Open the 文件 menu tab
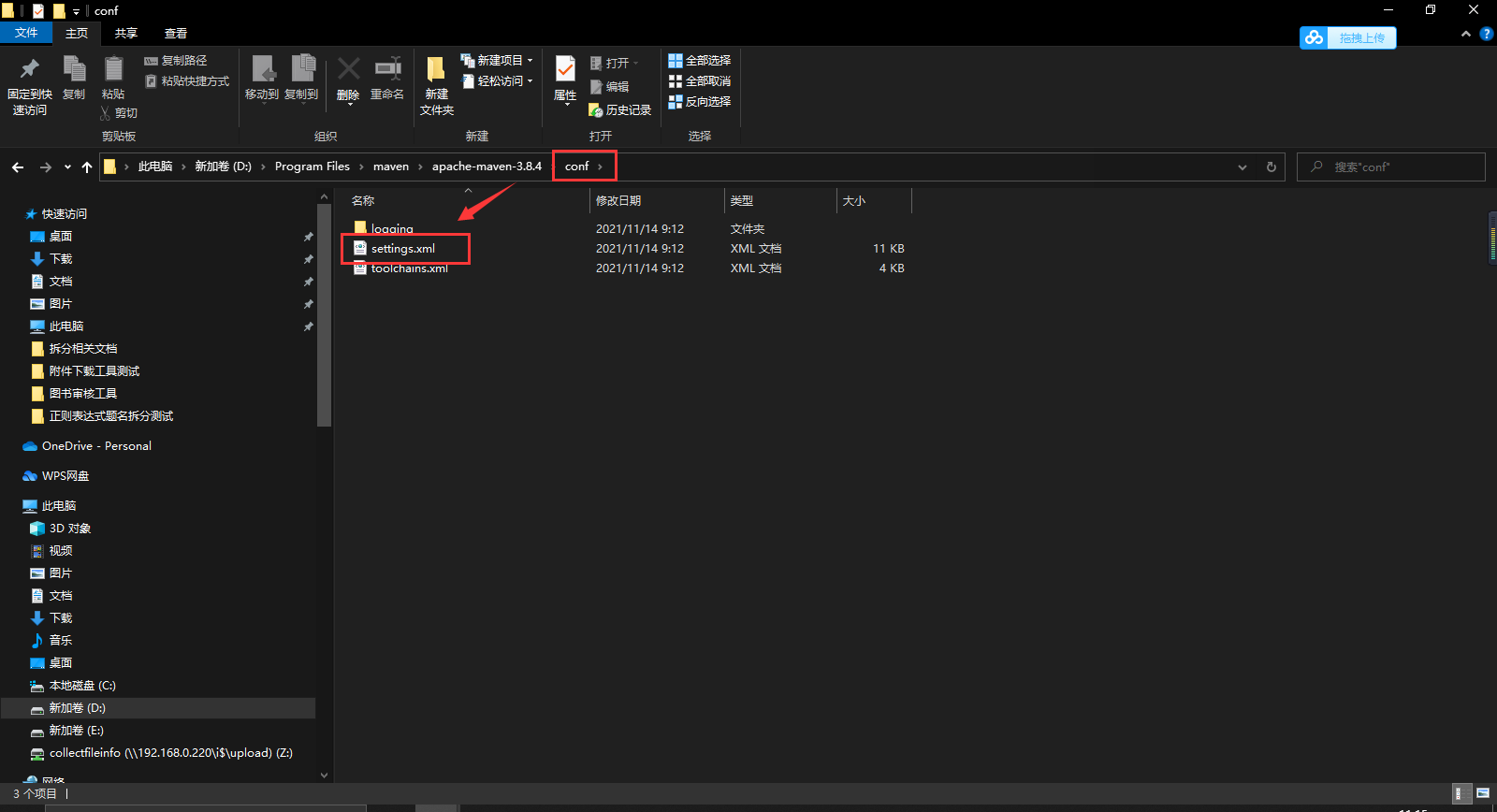This screenshot has height=812, width=1497. click(26, 33)
